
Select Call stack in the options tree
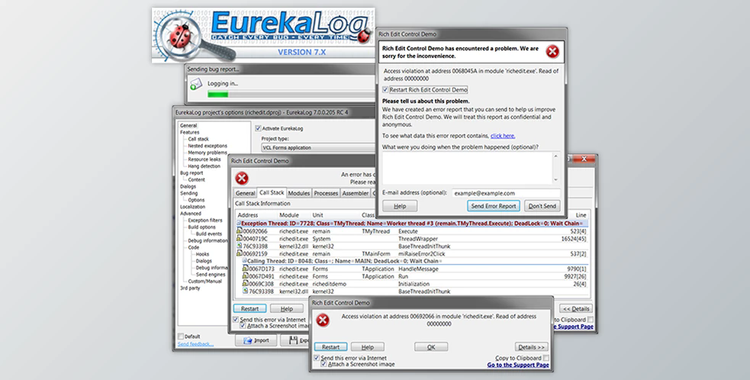199,139
